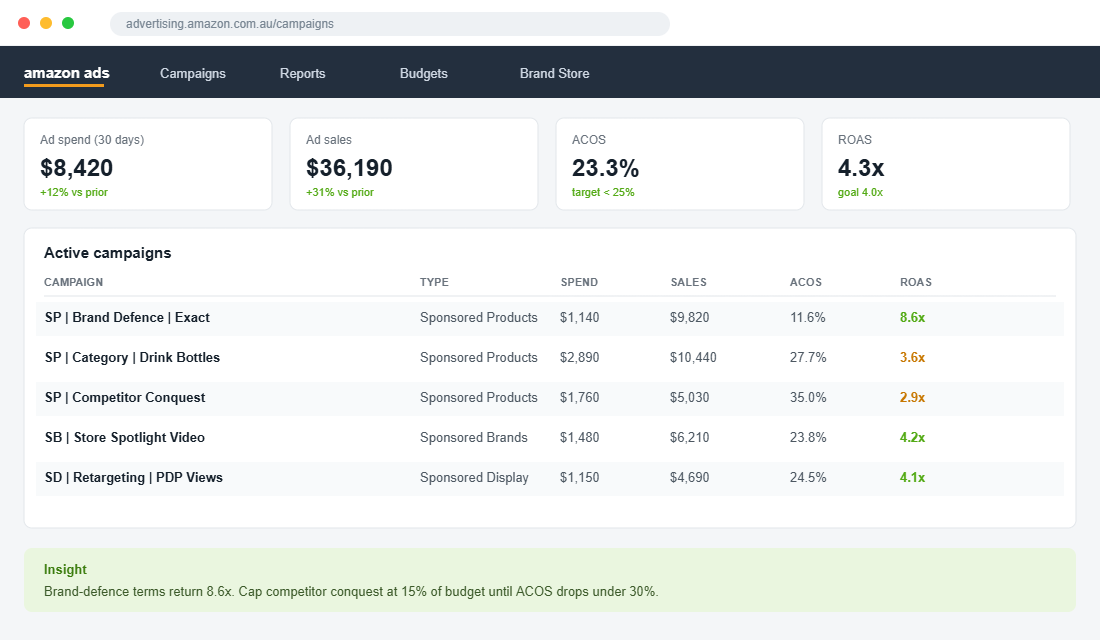Click Sponsored Products type in Brand Defence row
1100x640 pixels.
tap(478, 317)
